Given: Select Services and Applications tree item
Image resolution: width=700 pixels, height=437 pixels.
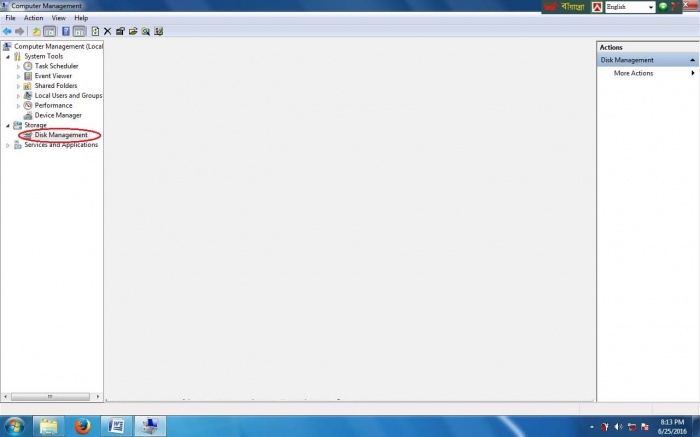Looking at the screenshot, I should (61, 145).
